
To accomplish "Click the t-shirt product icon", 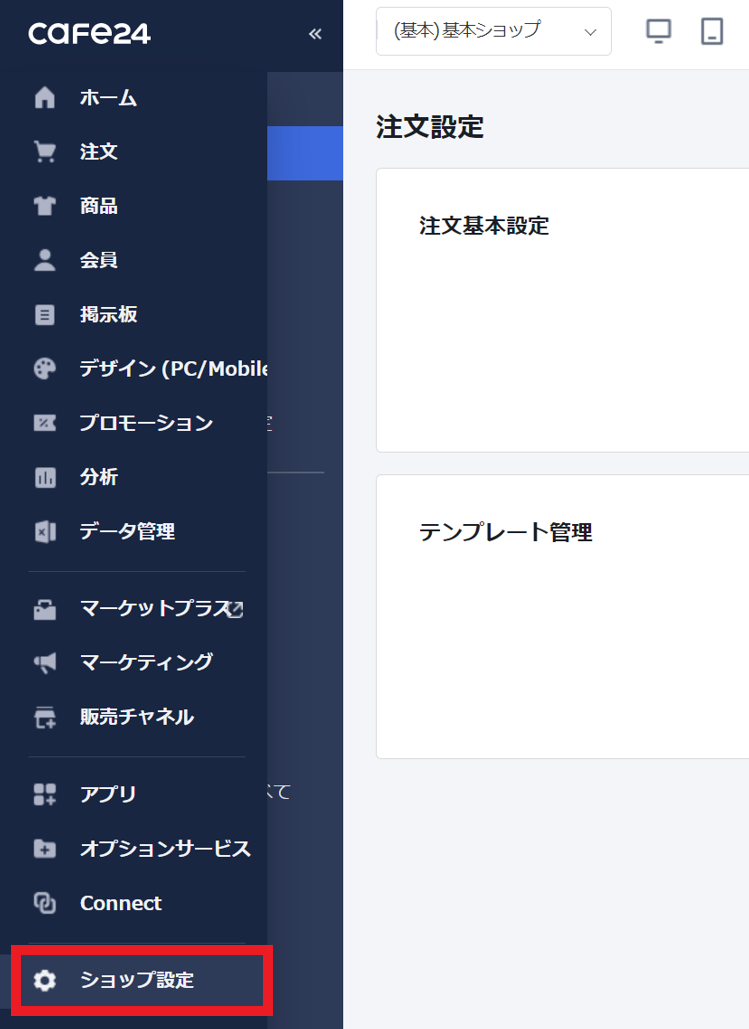I will (x=45, y=206).
